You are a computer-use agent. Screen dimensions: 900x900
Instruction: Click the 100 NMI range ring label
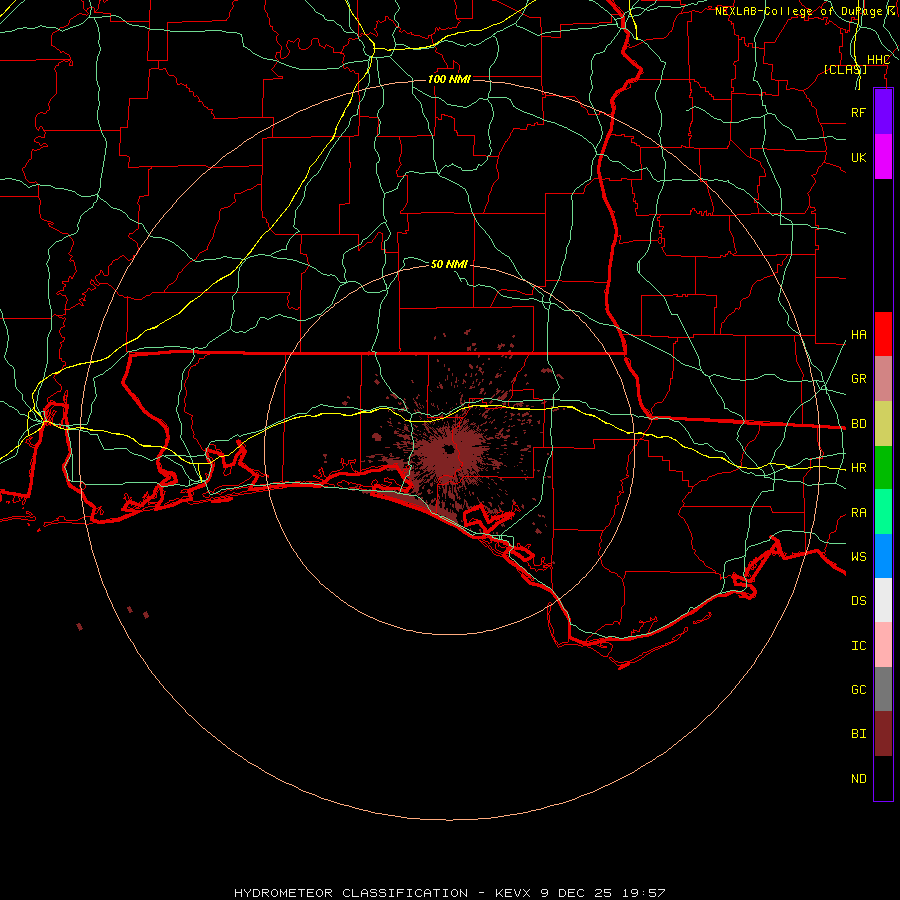(x=449, y=79)
